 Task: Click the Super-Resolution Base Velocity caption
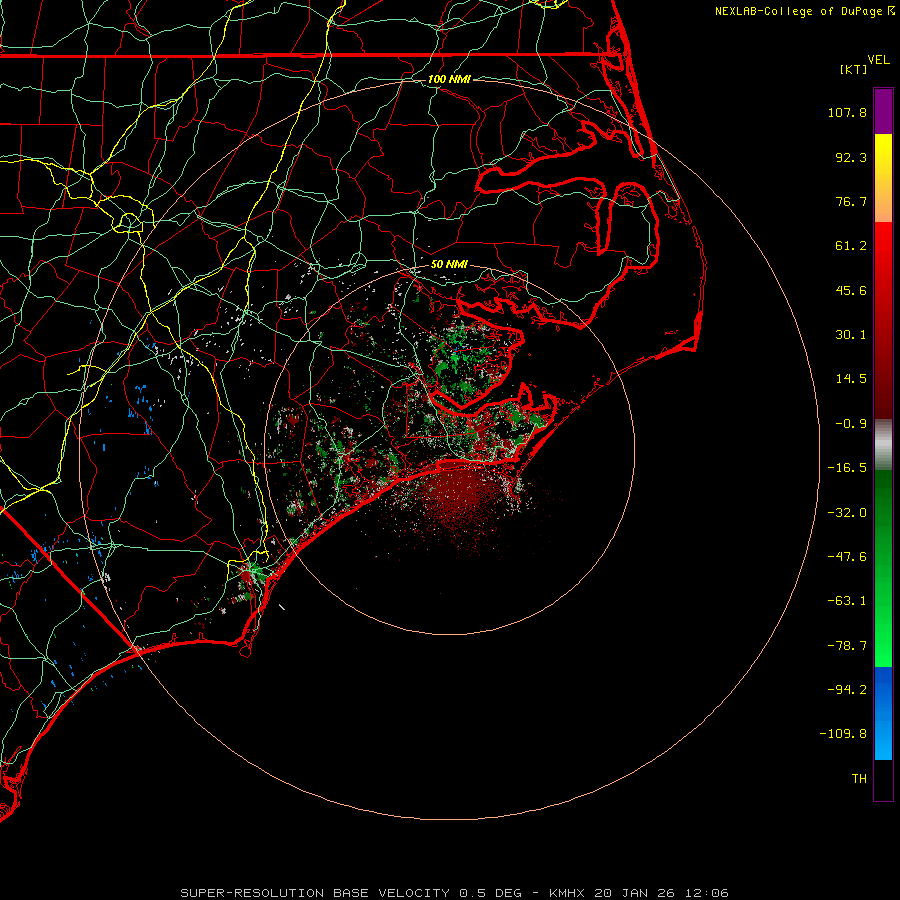click(x=454, y=893)
